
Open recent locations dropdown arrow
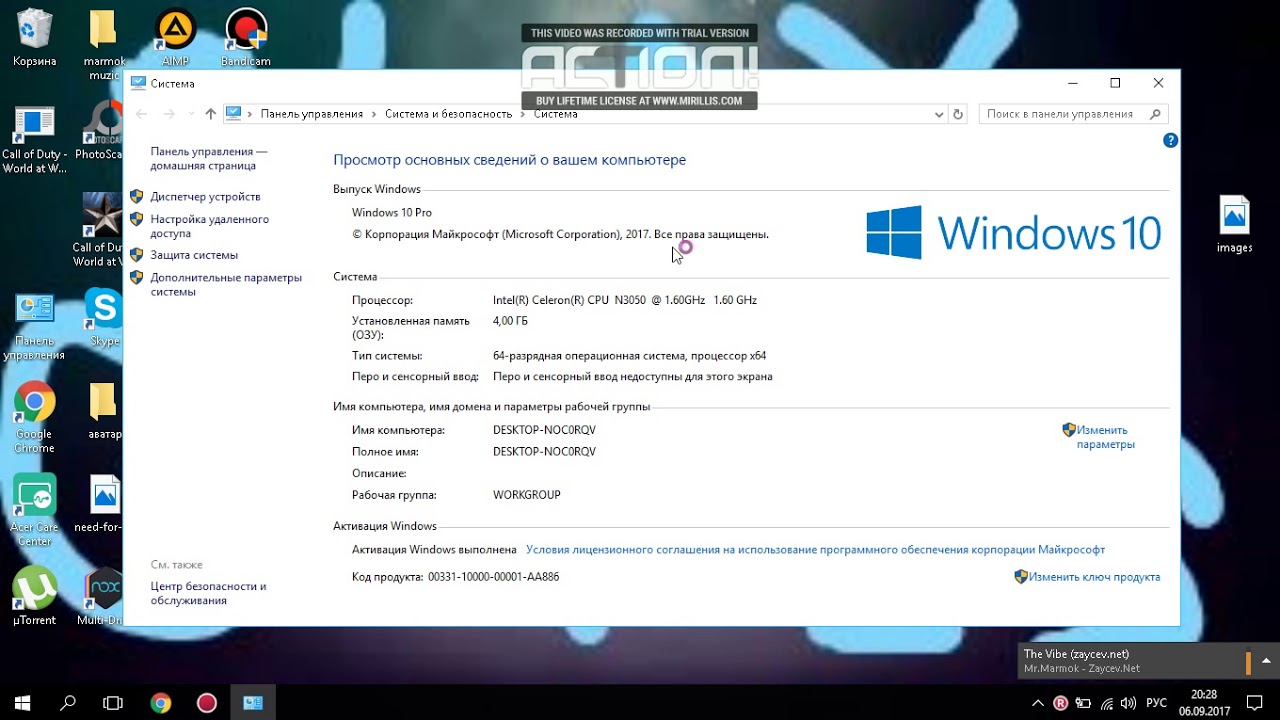(190, 114)
